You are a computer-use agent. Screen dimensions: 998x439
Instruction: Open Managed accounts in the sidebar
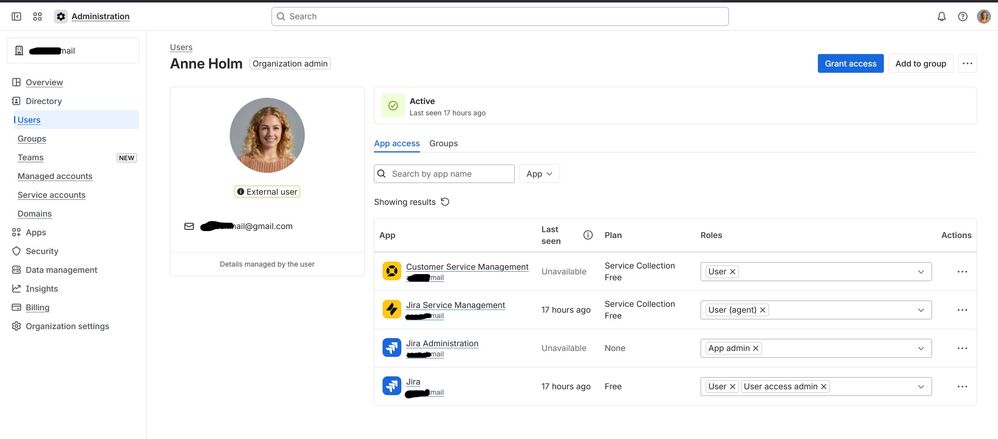(55, 176)
